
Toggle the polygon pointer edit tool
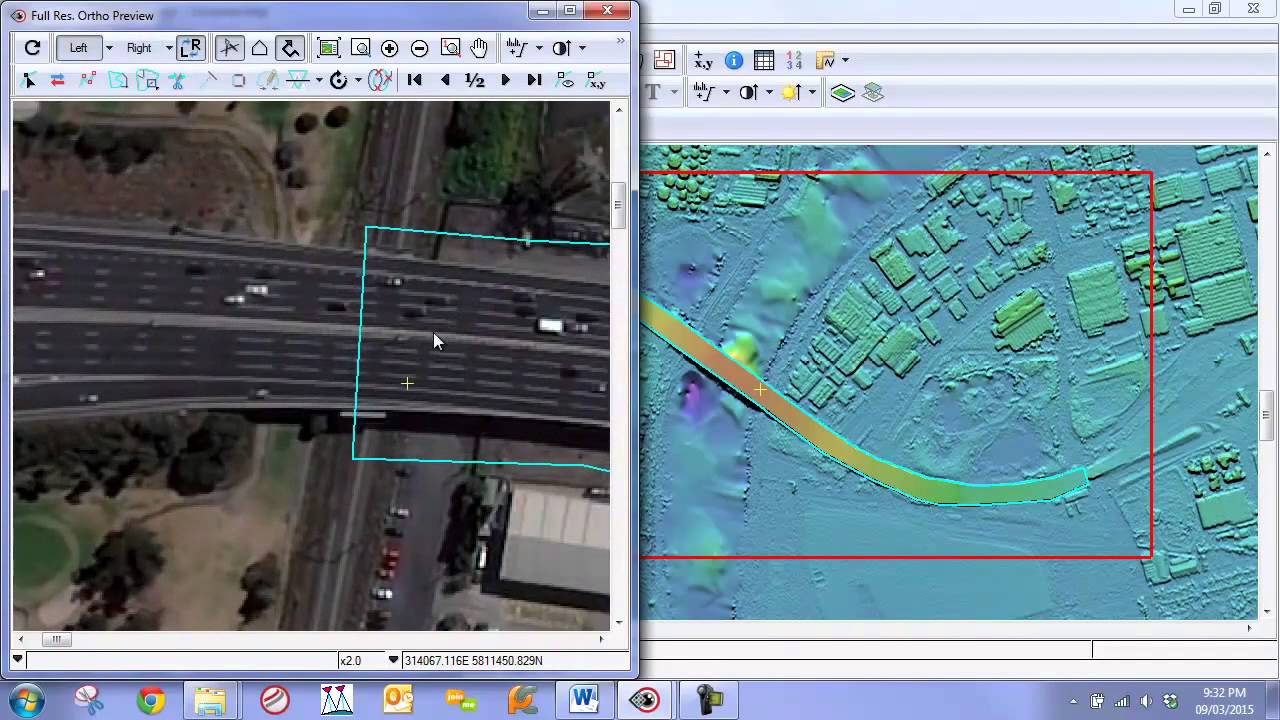click(290, 48)
